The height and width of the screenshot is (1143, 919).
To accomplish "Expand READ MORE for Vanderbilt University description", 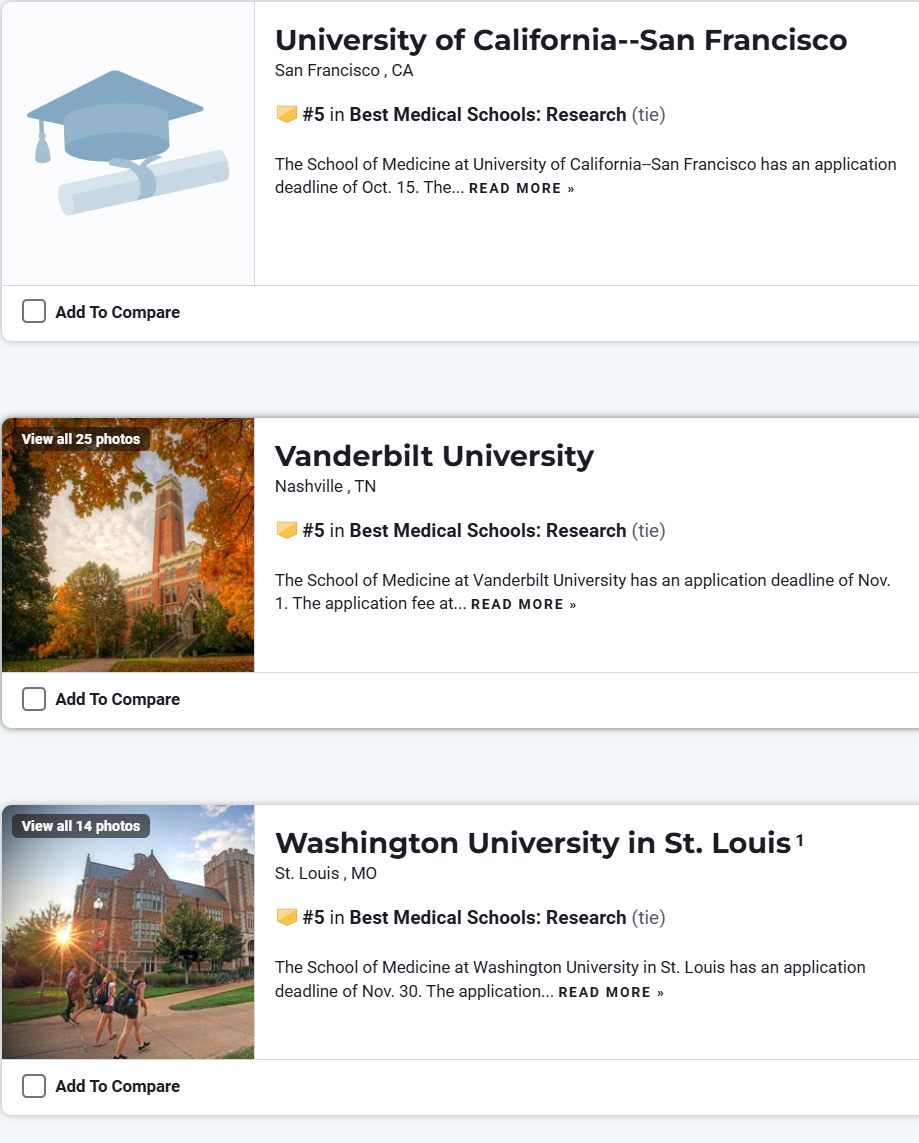I will (523, 605).
